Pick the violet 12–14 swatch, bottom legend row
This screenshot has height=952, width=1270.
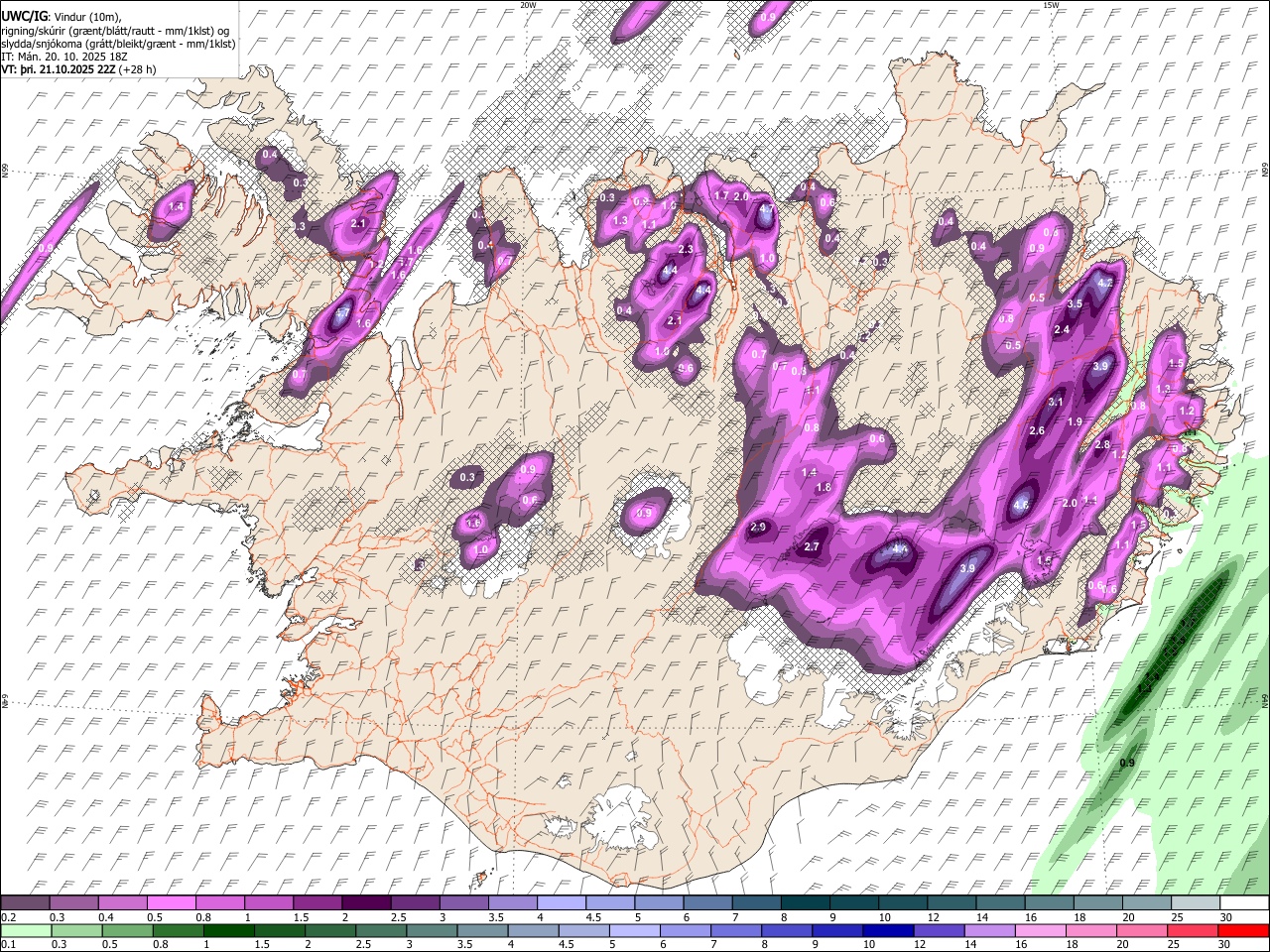click(939, 930)
